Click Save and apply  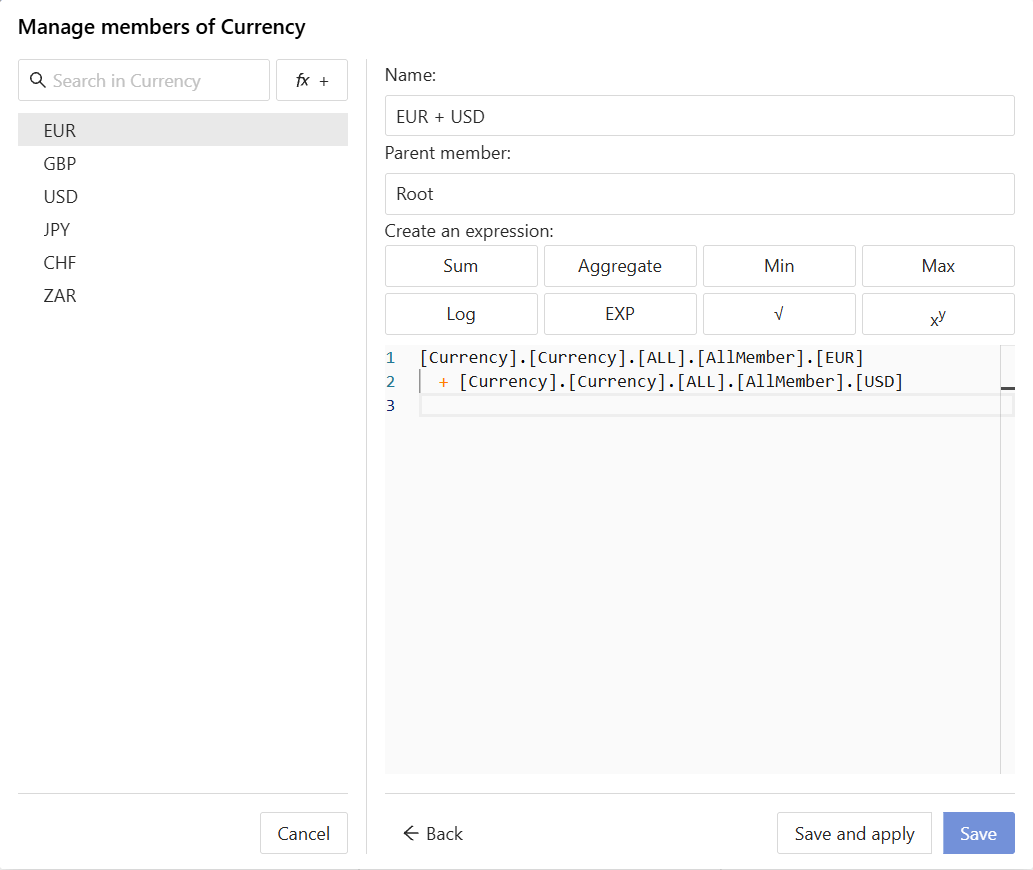click(854, 833)
